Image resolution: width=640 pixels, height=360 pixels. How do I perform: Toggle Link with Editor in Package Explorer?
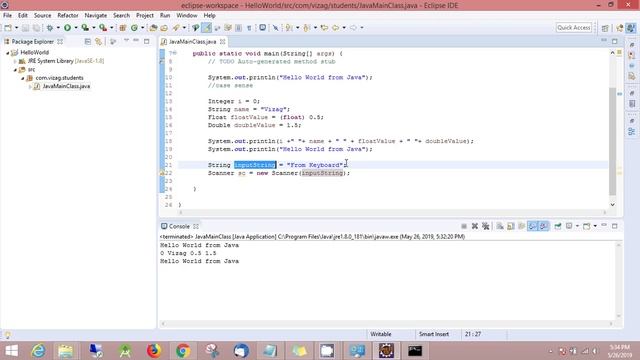98,42
